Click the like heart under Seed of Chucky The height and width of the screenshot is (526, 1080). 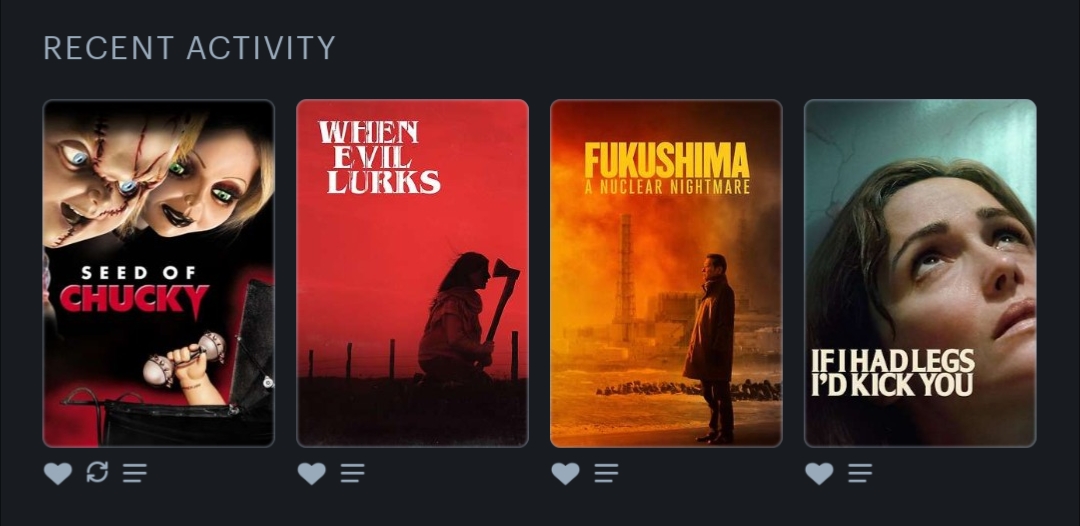click(x=58, y=473)
